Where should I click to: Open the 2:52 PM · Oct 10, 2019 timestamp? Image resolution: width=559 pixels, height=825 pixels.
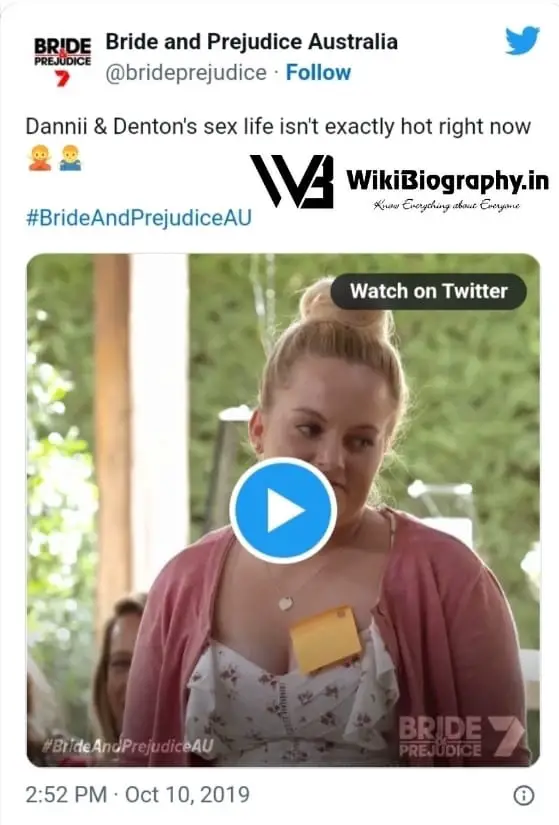point(137,794)
